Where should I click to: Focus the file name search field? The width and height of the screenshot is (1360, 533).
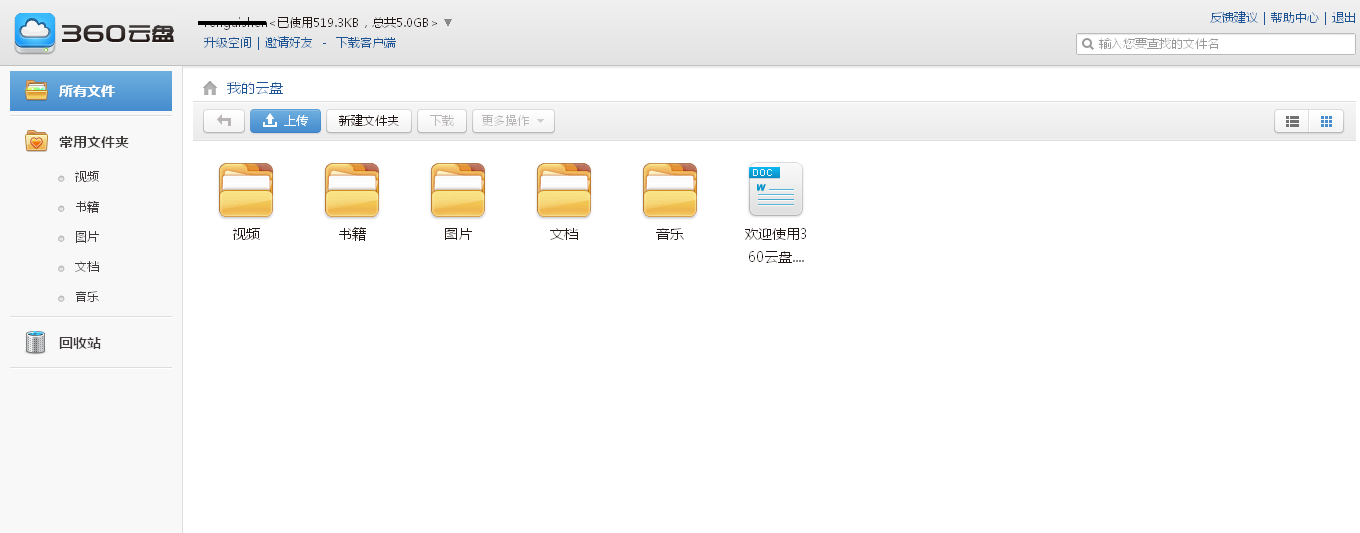tap(1215, 44)
